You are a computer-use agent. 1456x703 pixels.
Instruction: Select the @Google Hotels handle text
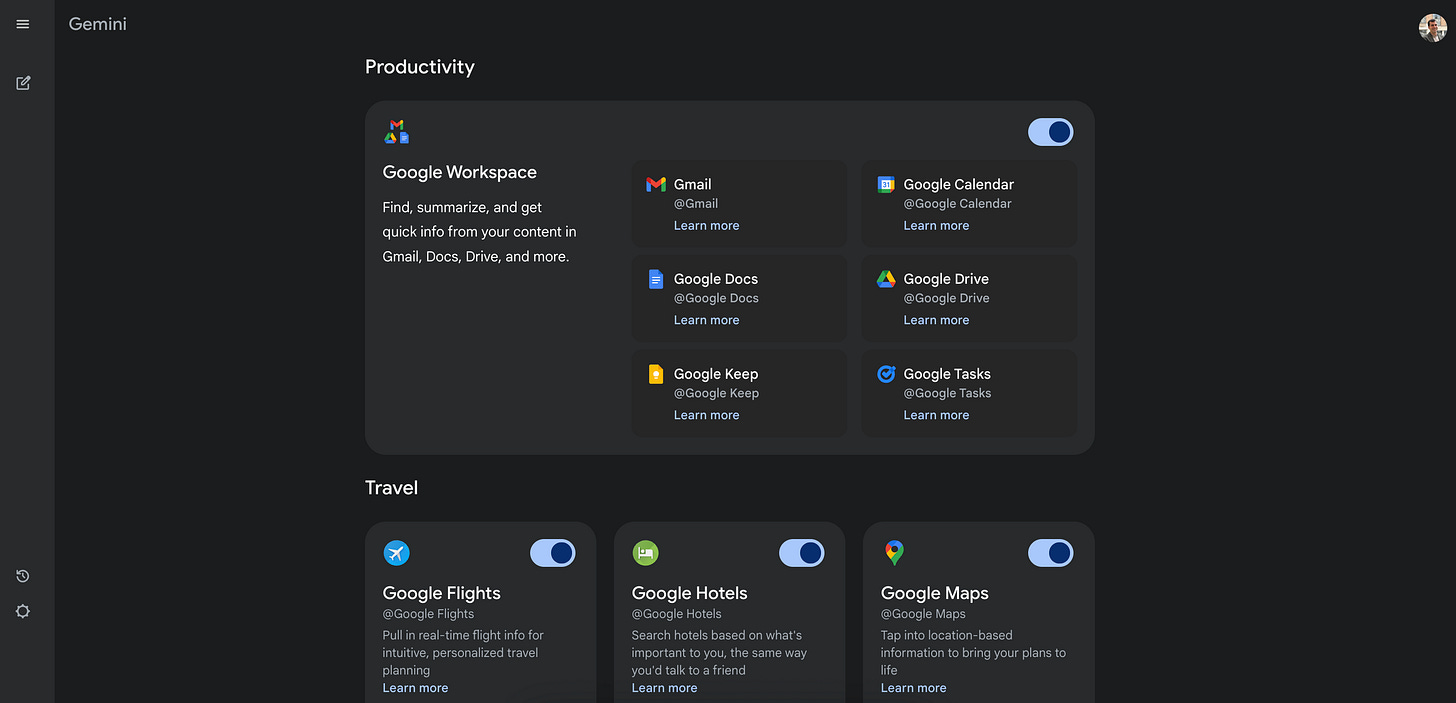click(x=677, y=615)
